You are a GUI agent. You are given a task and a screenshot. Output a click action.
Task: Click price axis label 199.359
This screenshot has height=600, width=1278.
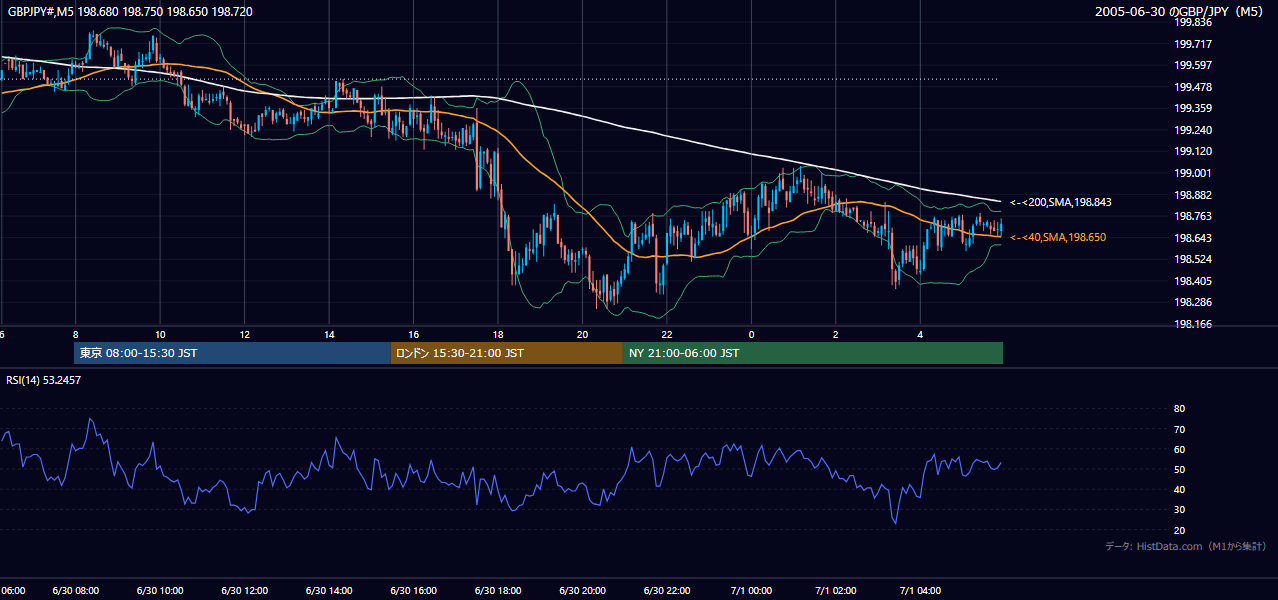[1193, 109]
